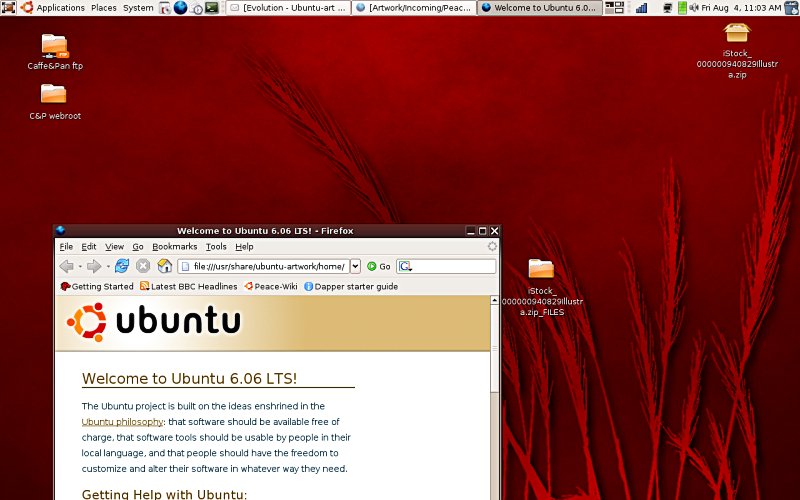Open the Forward history dropdown arrow

[108, 266]
